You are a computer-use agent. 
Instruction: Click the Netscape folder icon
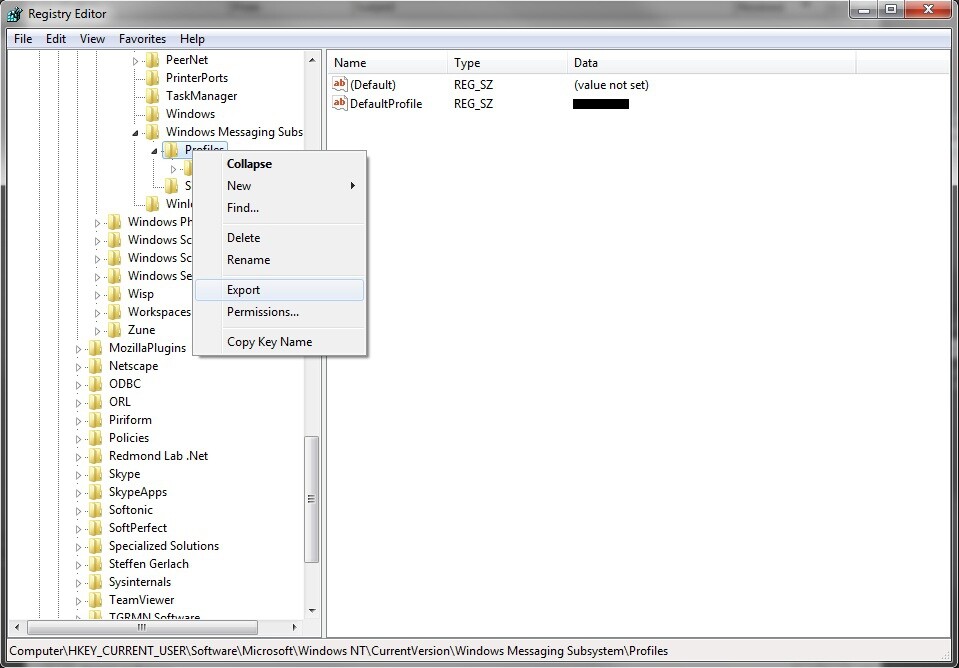(x=93, y=366)
